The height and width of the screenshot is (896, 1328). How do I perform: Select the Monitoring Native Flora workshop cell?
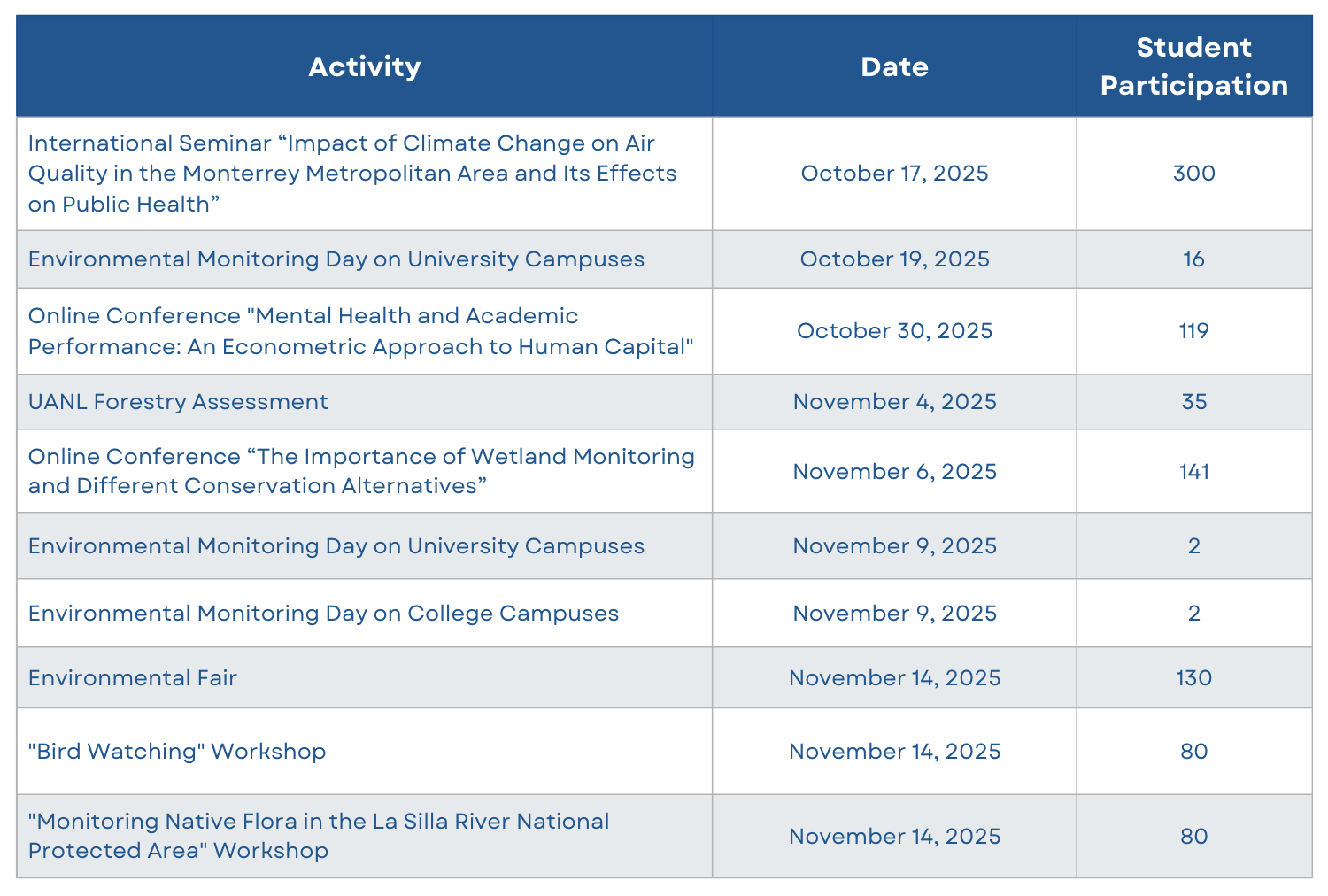coord(364,836)
